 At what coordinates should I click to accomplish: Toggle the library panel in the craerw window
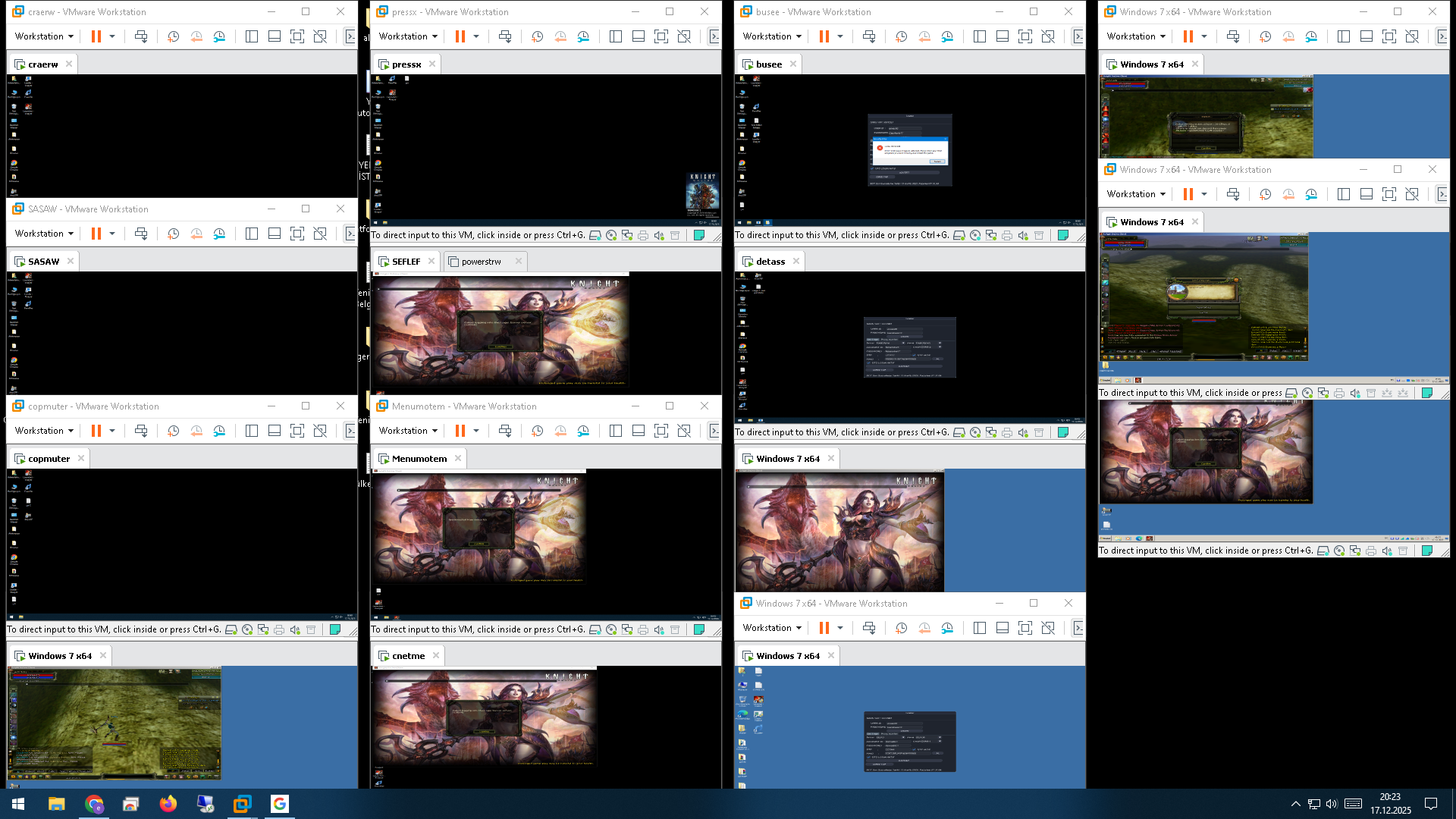[252, 36]
